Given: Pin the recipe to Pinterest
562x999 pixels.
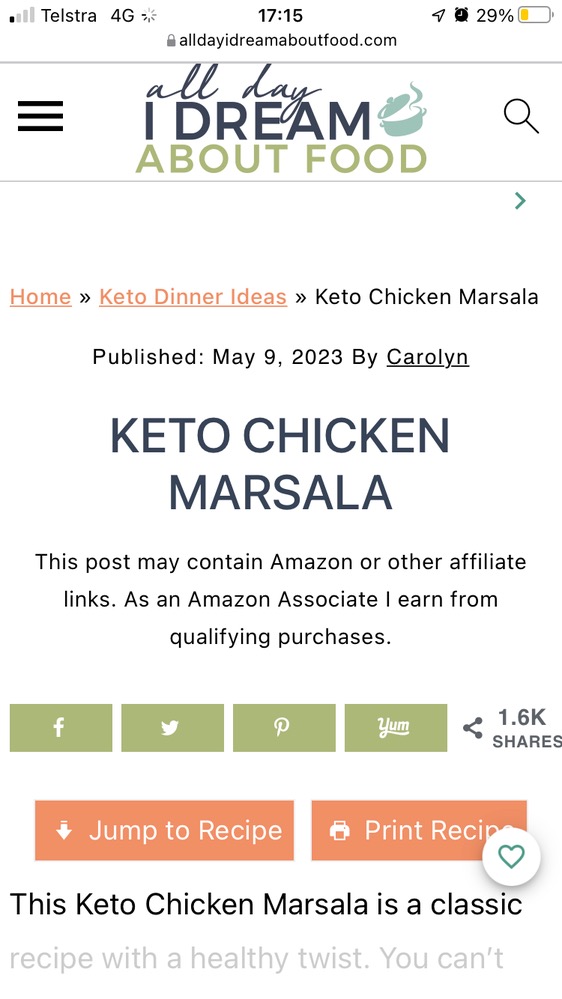Looking at the screenshot, I should click(284, 728).
